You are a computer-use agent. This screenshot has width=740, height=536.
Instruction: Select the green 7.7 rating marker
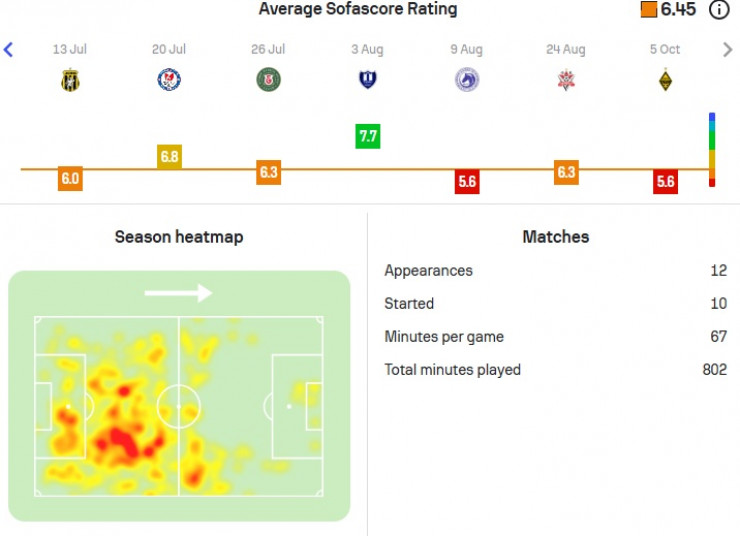pos(368,136)
